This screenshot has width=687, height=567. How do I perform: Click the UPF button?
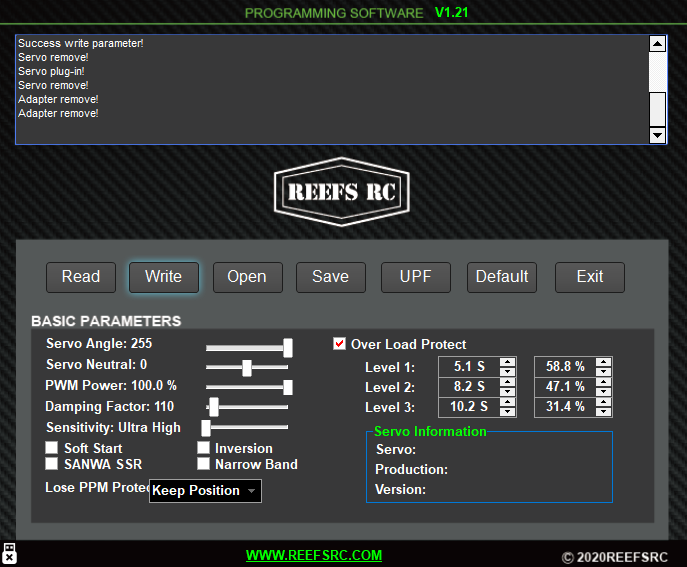pos(416,277)
